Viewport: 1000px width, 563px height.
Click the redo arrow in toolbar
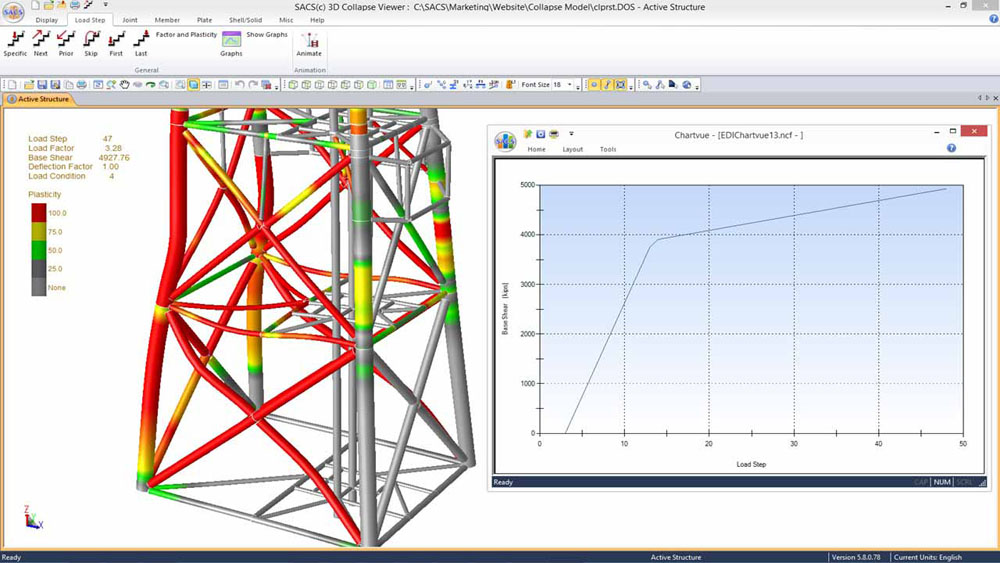pos(253,84)
